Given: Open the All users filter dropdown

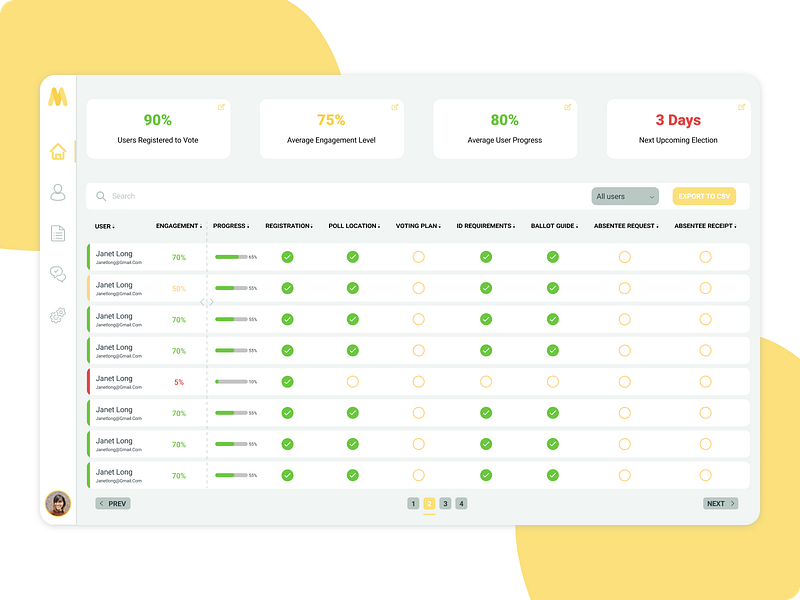Looking at the screenshot, I should click(624, 196).
